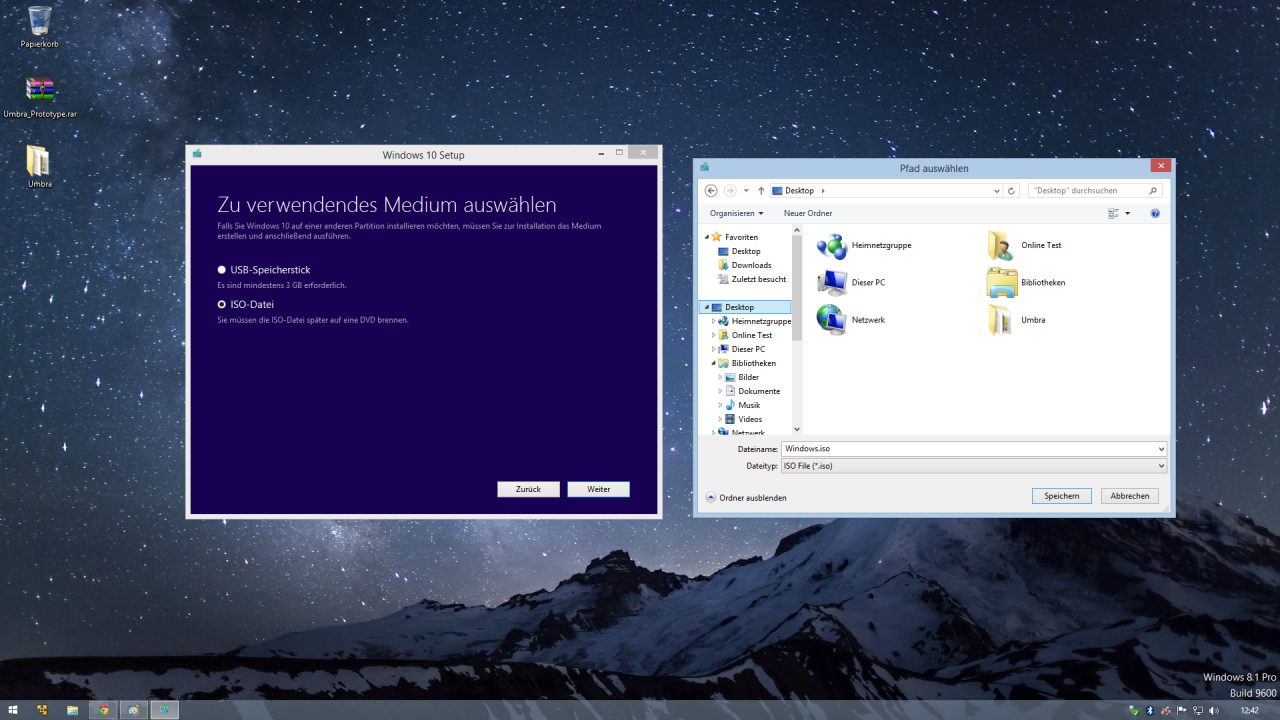Screen dimensions: 1280x720
Task: Select Desktop under Favoriten
Action: [745, 251]
